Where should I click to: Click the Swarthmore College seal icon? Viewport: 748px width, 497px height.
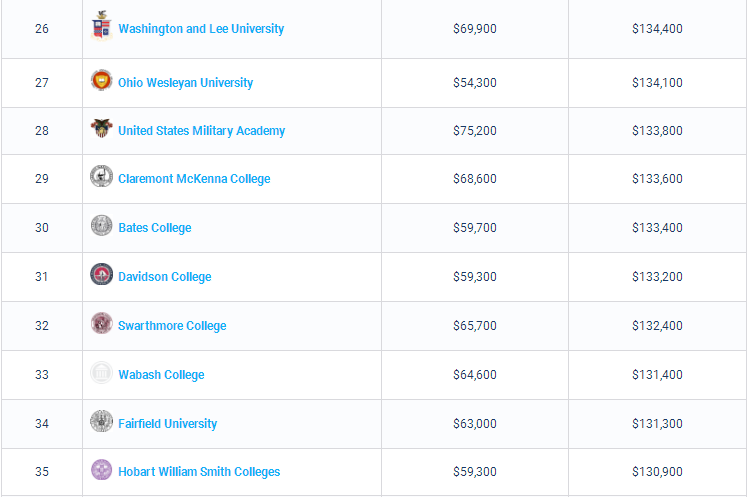point(101,324)
